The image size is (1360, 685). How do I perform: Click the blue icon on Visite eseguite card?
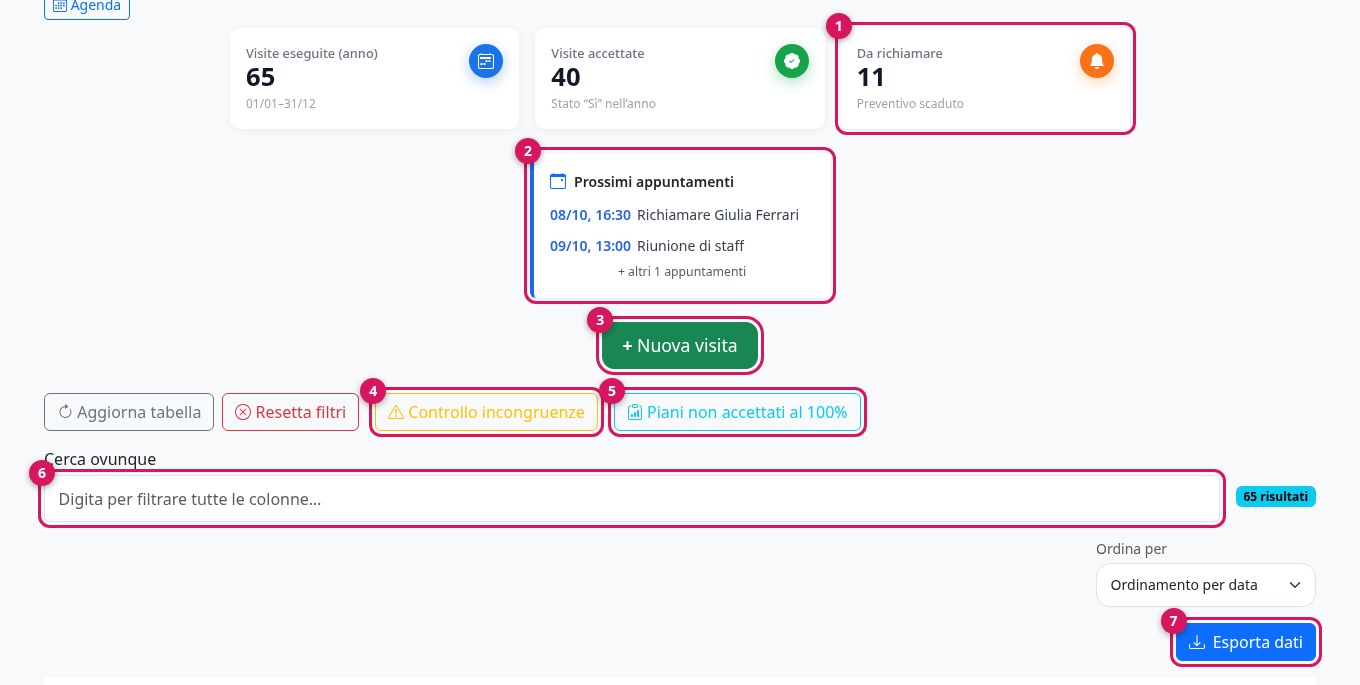click(x=486, y=62)
